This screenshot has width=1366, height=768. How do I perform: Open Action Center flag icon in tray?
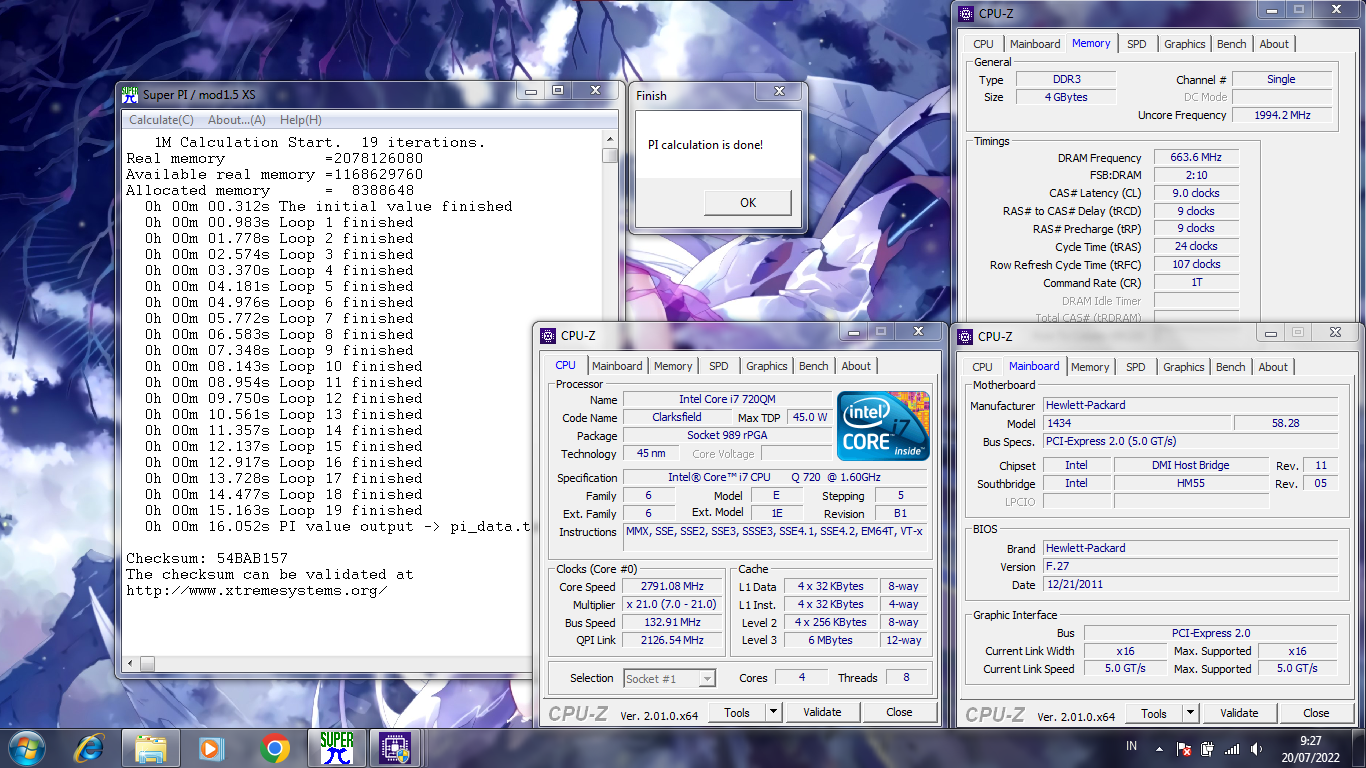click(x=1183, y=748)
